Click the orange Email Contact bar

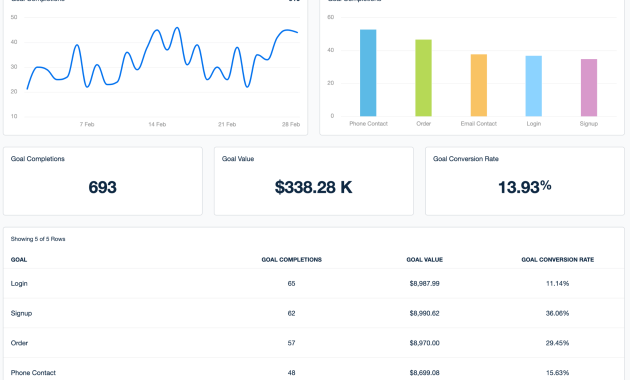point(479,85)
